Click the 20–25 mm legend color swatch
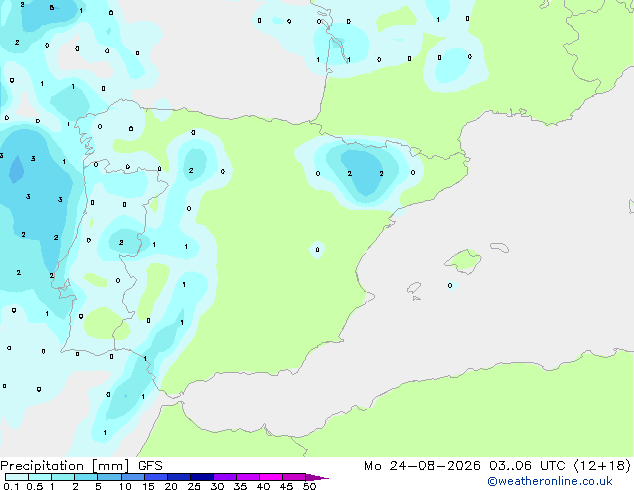Screen dimensions: 634x490 coord(178,477)
